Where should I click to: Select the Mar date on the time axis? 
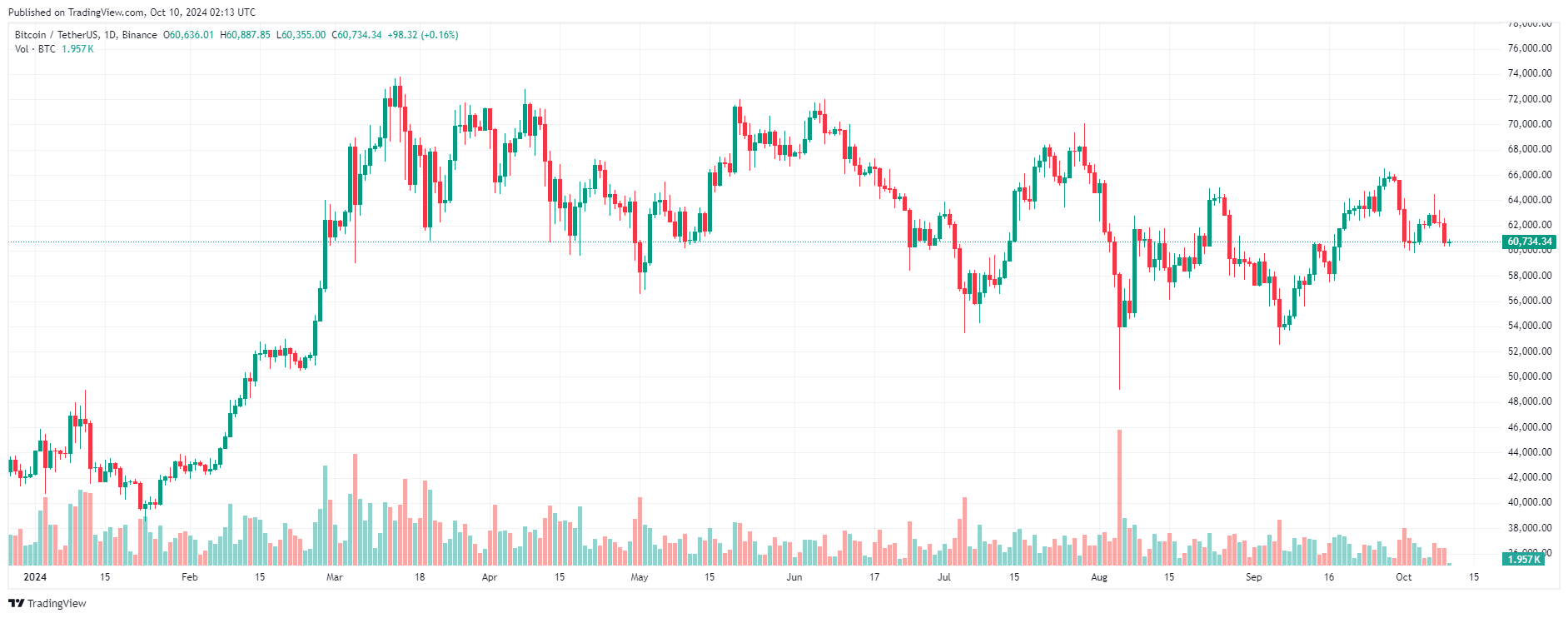(335, 577)
